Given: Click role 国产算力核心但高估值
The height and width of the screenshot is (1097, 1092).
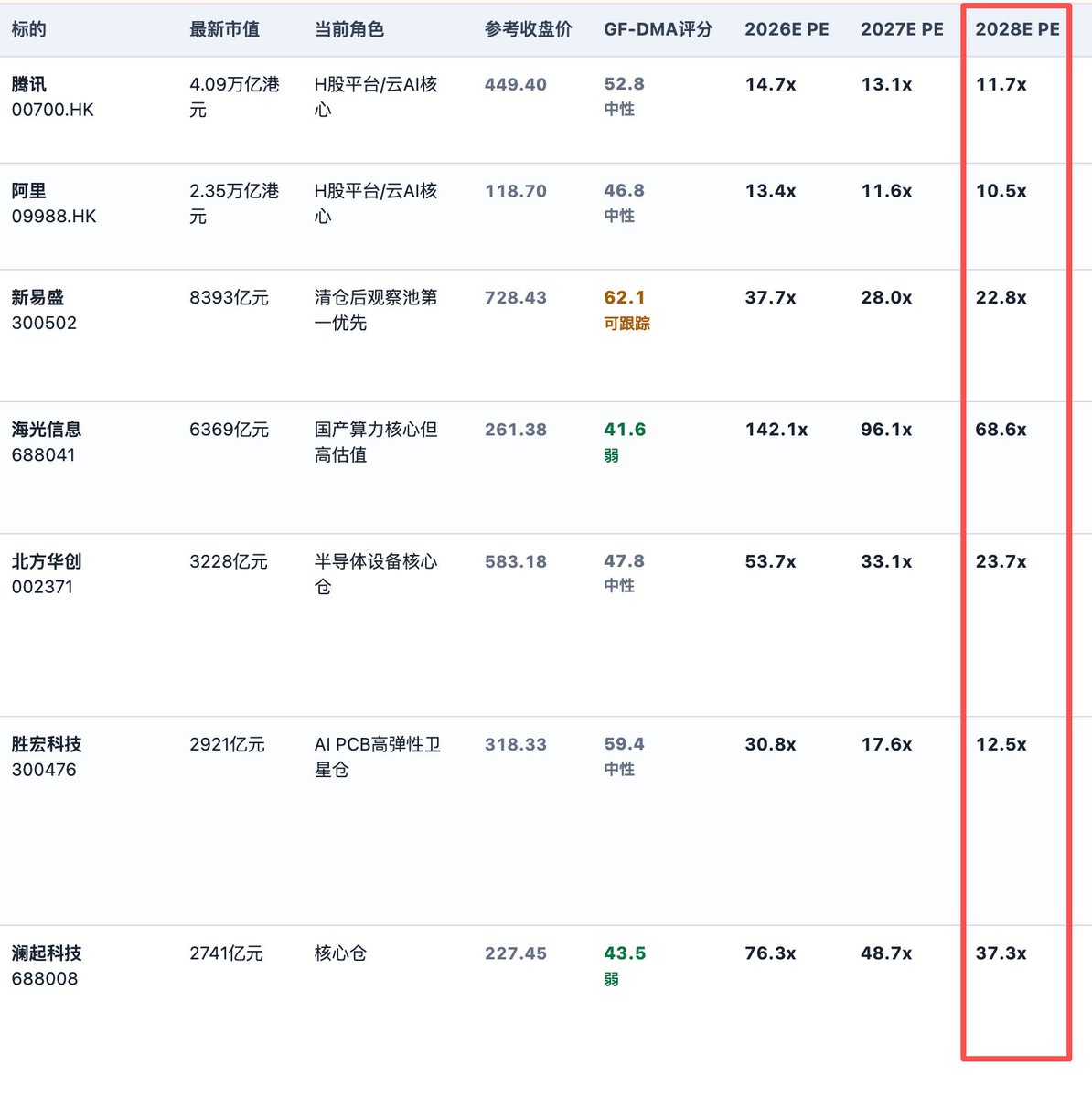Looking at the screenshot, I should (376, 442).
